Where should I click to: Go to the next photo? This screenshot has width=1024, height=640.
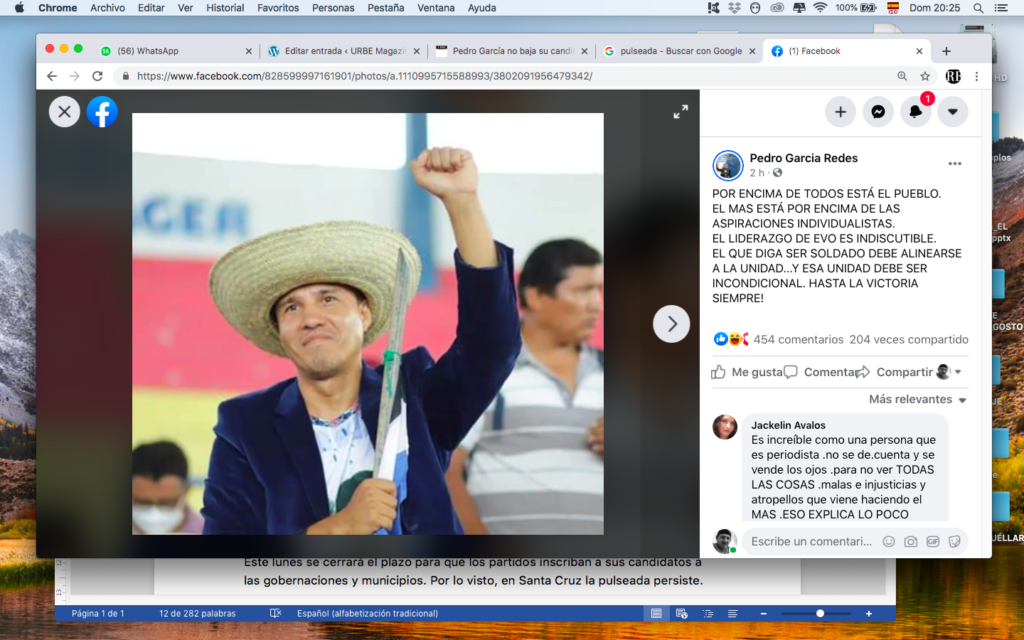671,324
